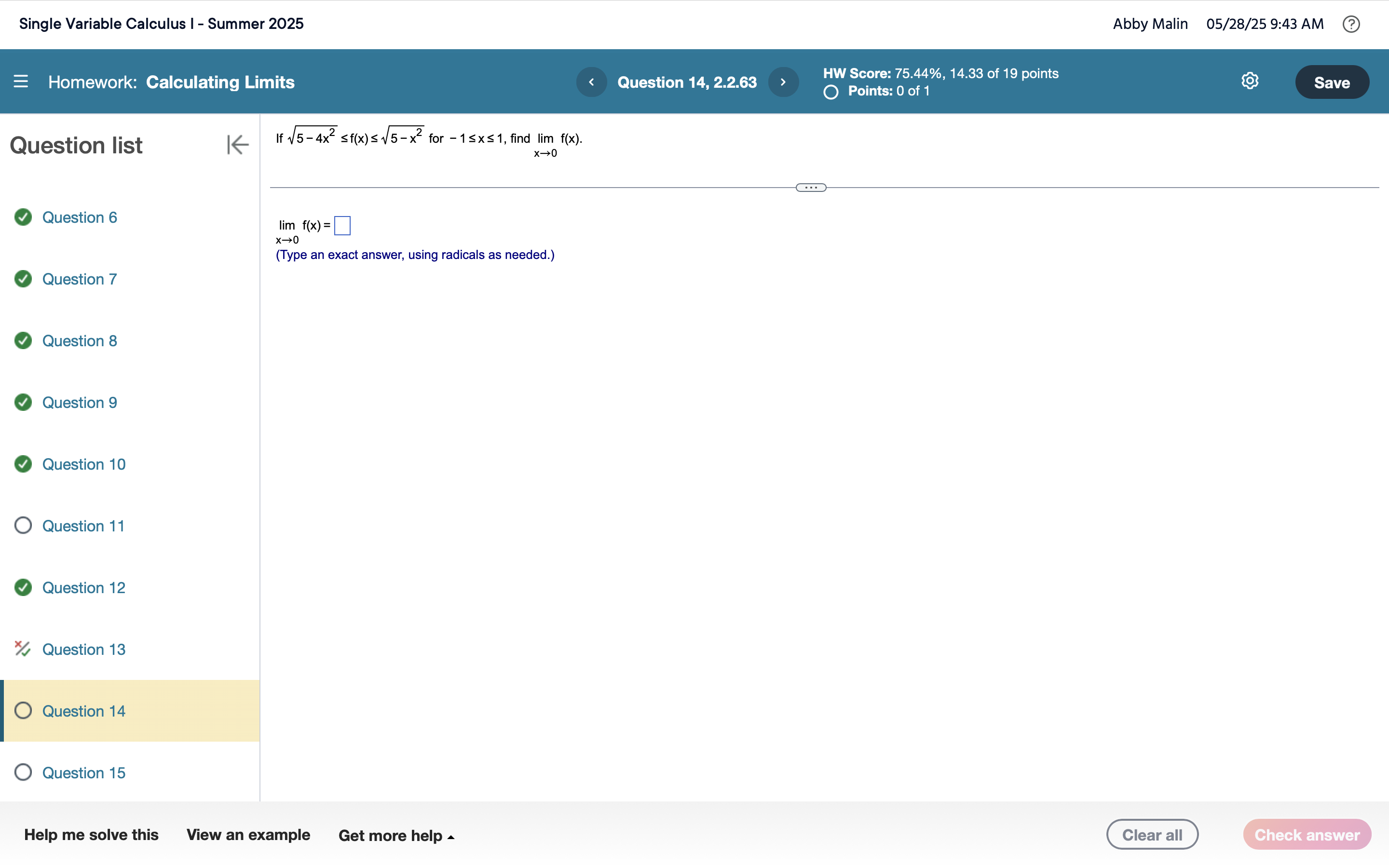The height and width of the screenshot is (868, 1389).
Task: Click the help question mark icon
Action: (1350, 24)
